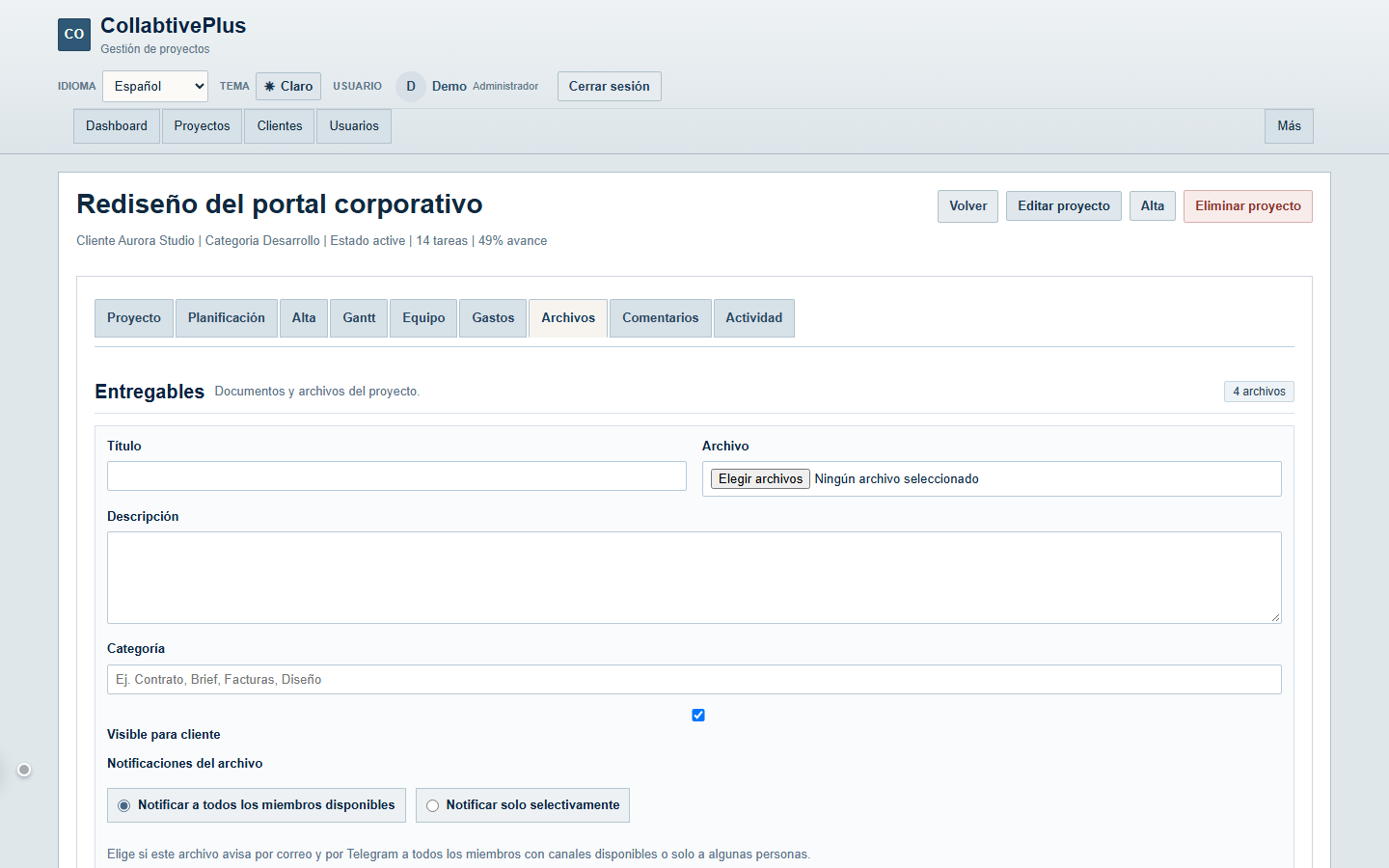The width and height of the screenshot is (1389, 868).
Task: Select Notificar a todos los miembros disponibles
Action: coord(257,805)
